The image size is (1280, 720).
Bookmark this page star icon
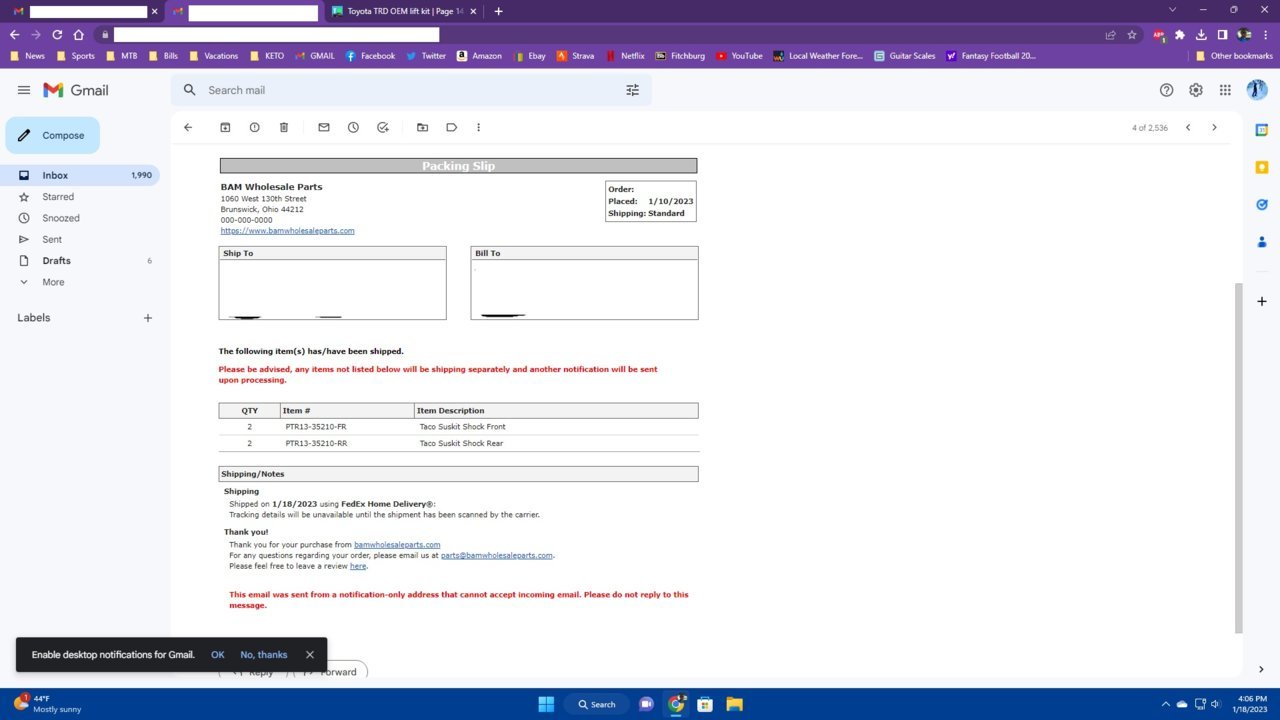[x=1132, y=34]
